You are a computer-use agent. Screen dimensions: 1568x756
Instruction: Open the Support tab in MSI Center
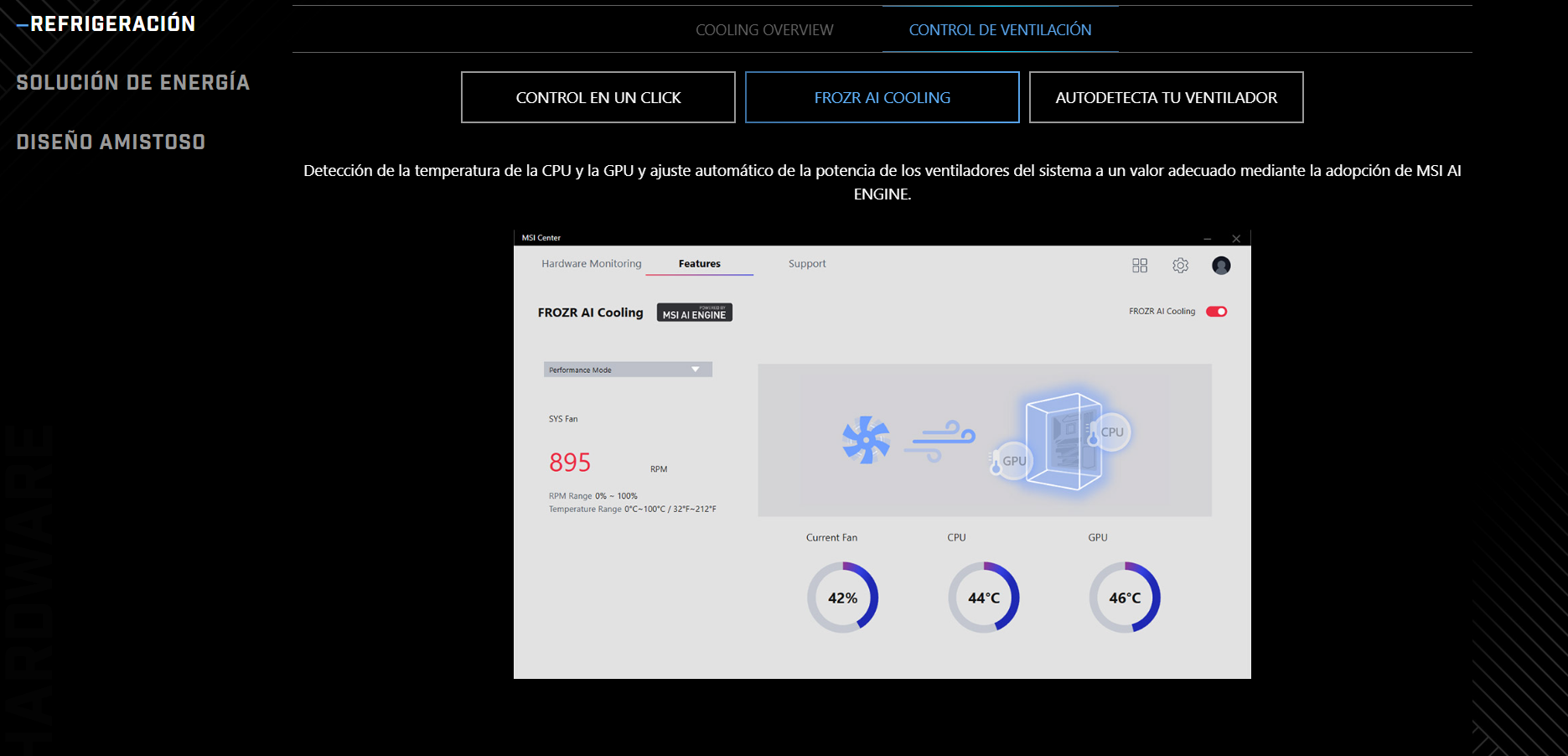pos(807,263)
